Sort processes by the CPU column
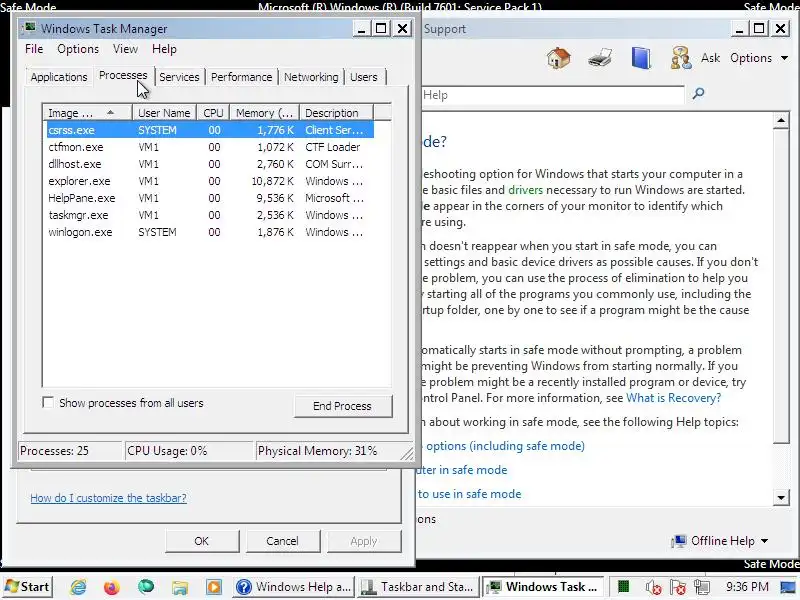The height and width of the screenshot is (600, 800). coord(213,113)
